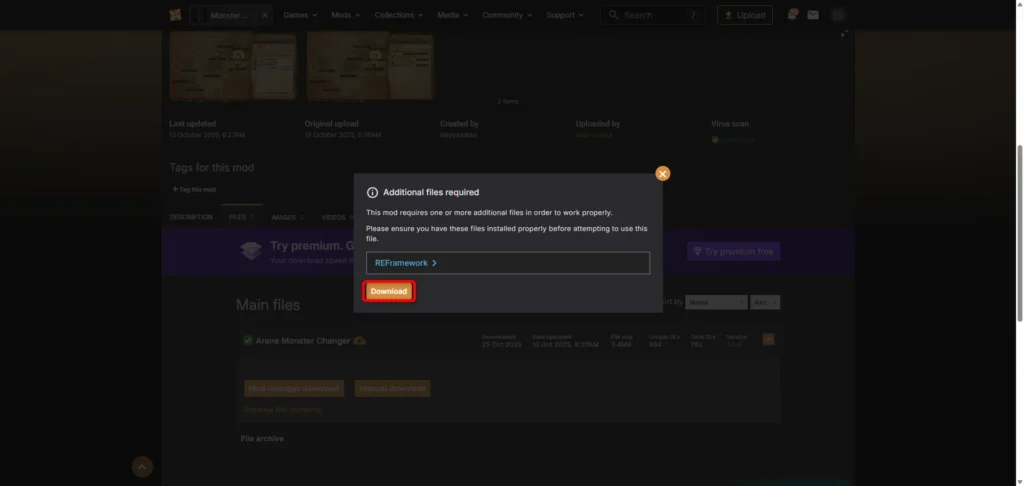Open the Collections dropdown menu

(398, 15)
